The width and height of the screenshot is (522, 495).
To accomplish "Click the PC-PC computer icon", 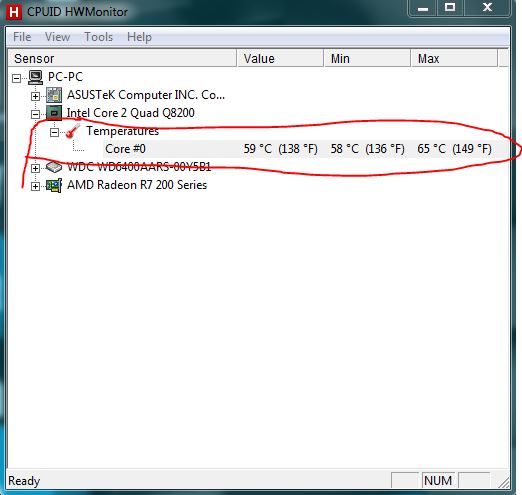I will click(35, 77).
